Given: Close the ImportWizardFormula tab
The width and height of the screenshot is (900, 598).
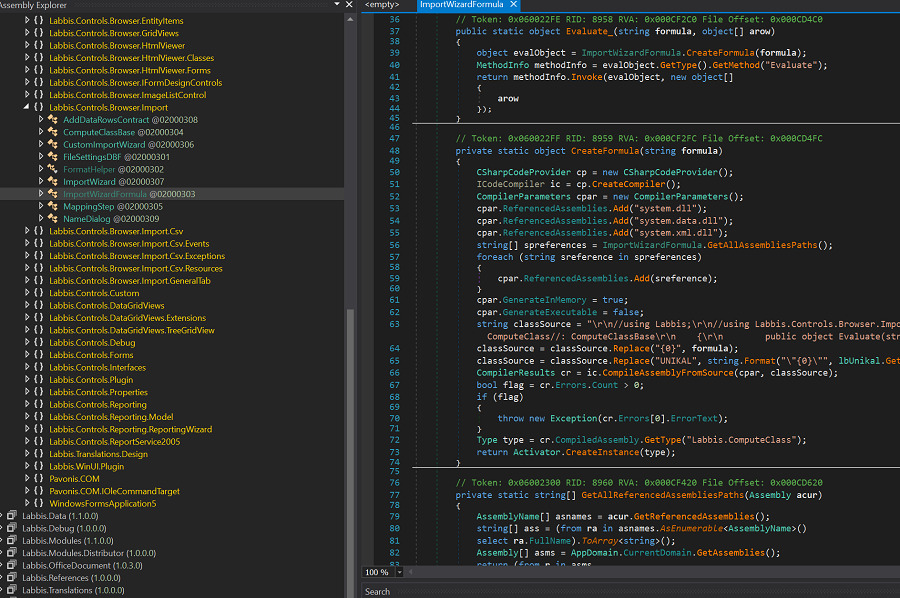Looking at the screenshot, I should [516, 5].
